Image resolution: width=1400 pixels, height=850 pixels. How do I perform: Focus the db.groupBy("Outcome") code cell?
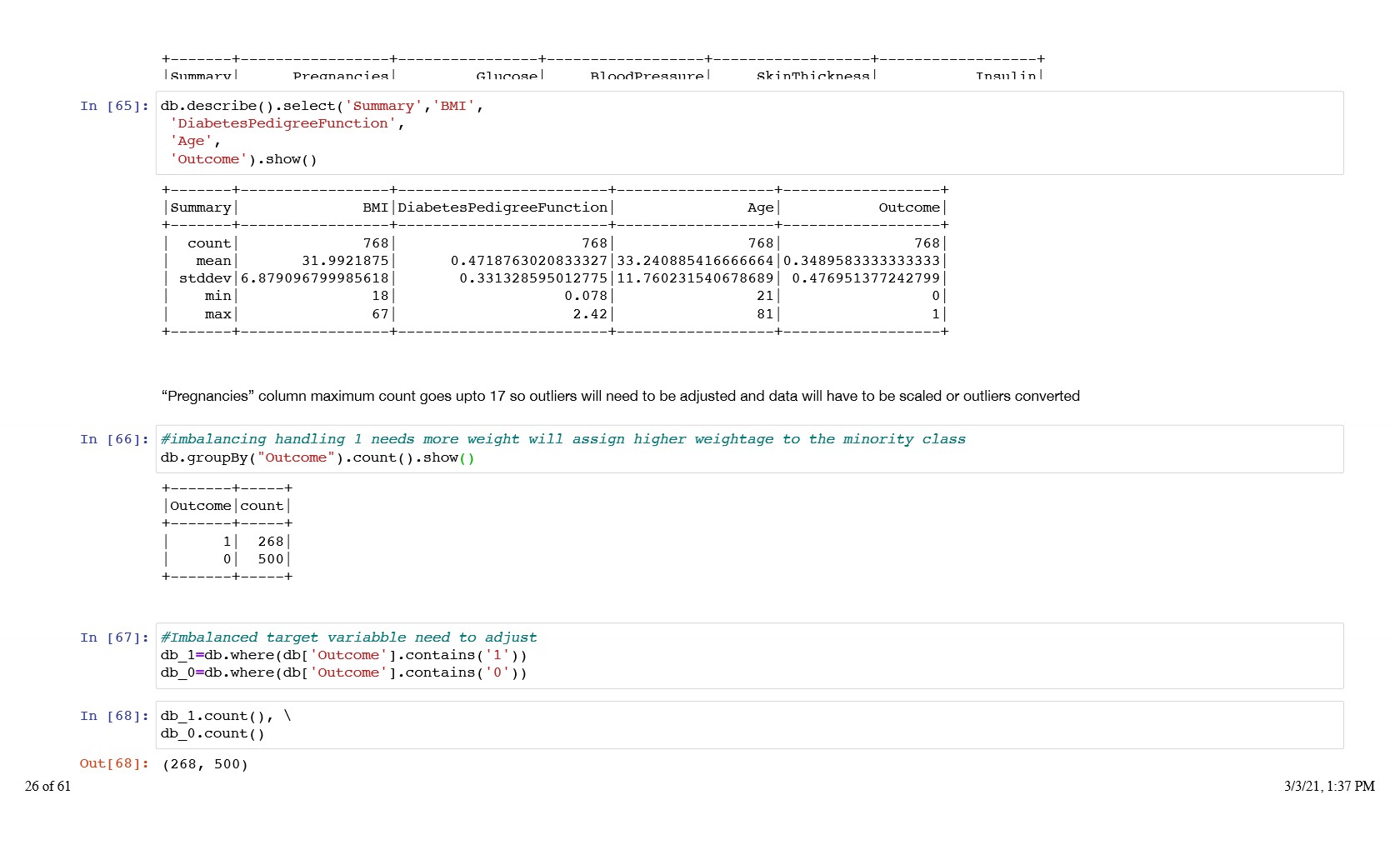[748, 449]
